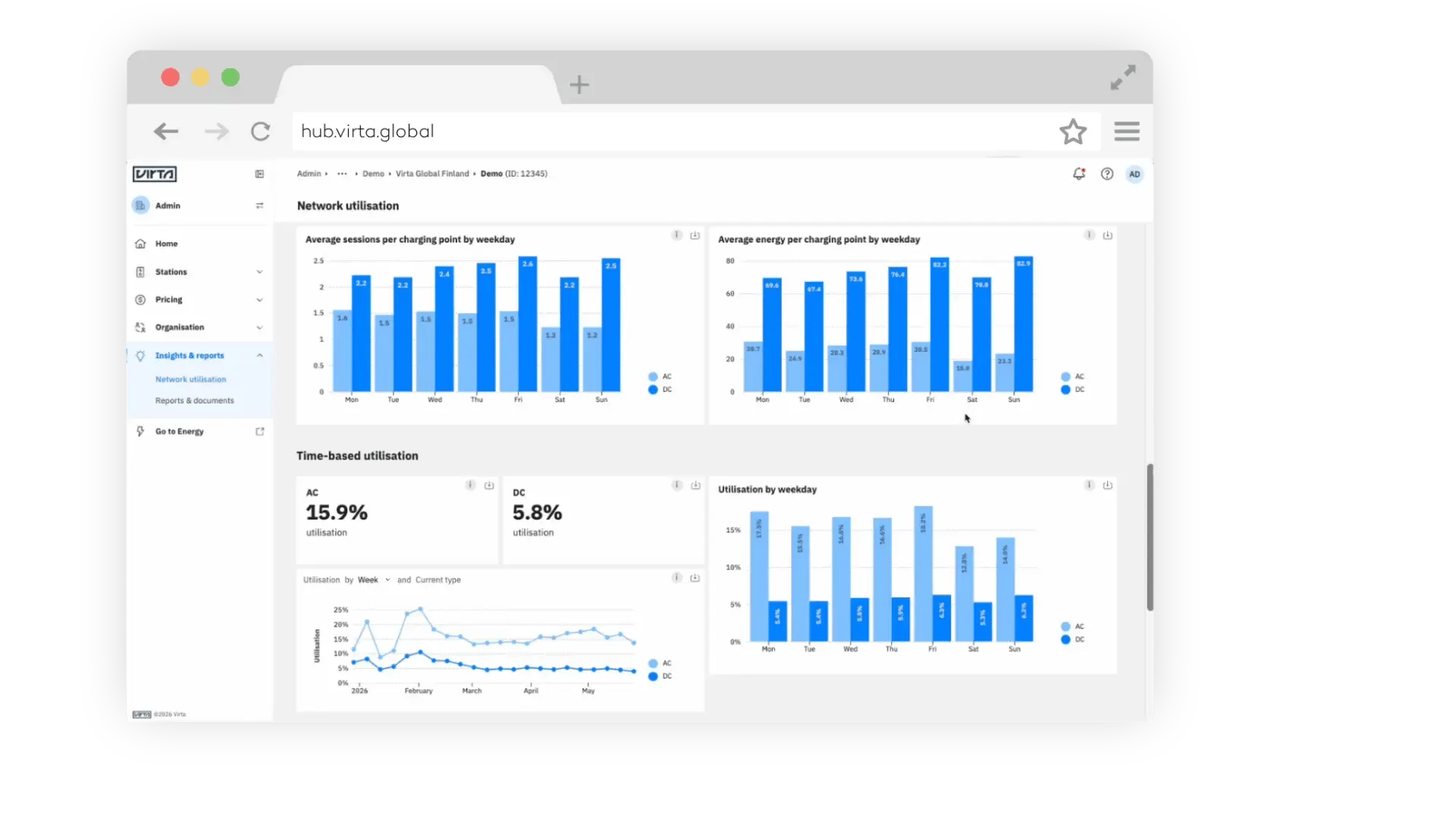Show info for Utilisation by weekday chart
Screen dimensions: 1456x819
click(x=1089, y=485)
